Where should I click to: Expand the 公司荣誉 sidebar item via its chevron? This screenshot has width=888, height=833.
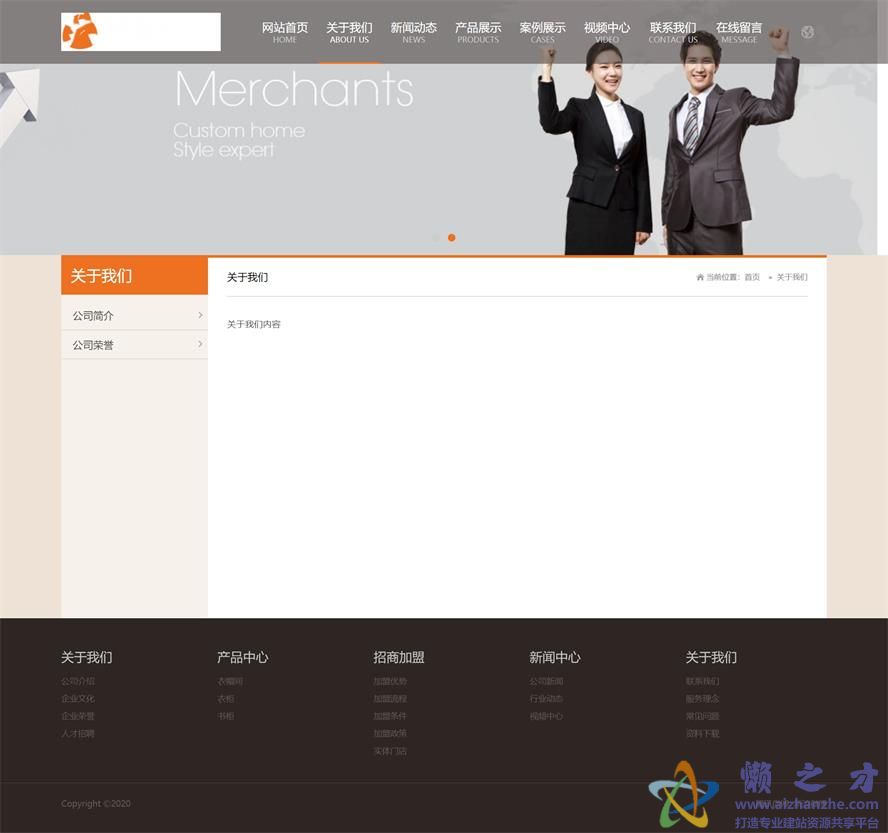199,344
